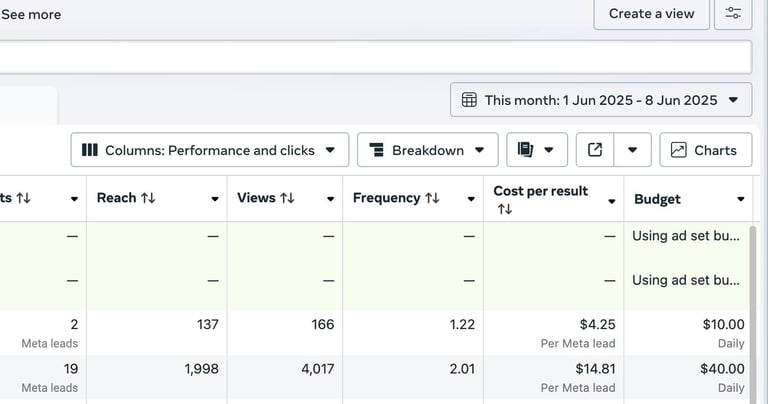This screenshot has height=404, width=768.
Task: Sort the Views column using arrows
Action: pyautogui.click(x=287, y=198)
